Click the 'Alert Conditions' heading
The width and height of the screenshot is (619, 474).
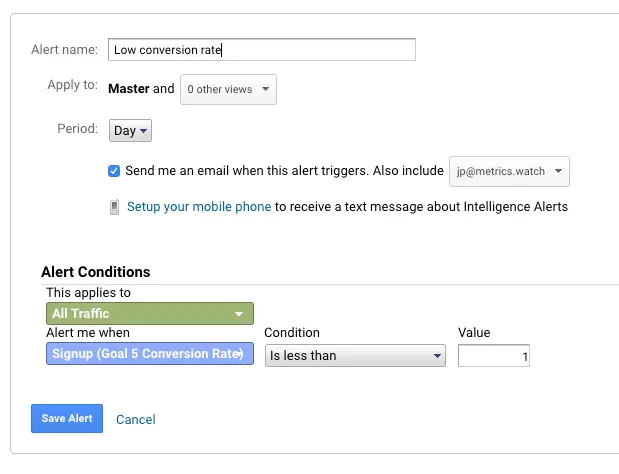click(x=96, y=272)
